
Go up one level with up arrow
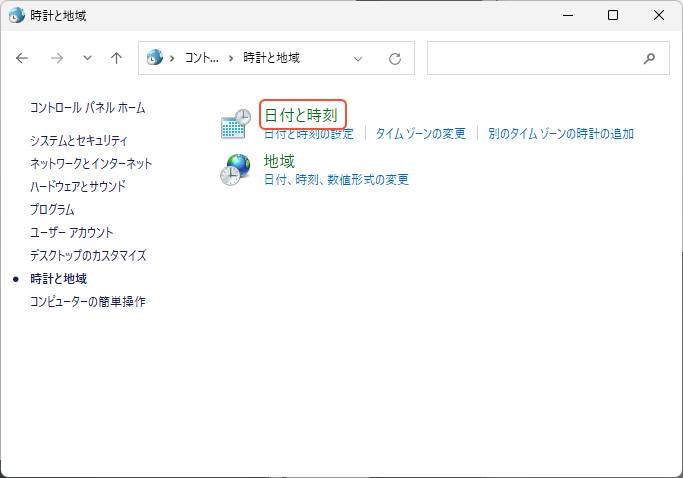pyautogui.click(x=116, y=58)
